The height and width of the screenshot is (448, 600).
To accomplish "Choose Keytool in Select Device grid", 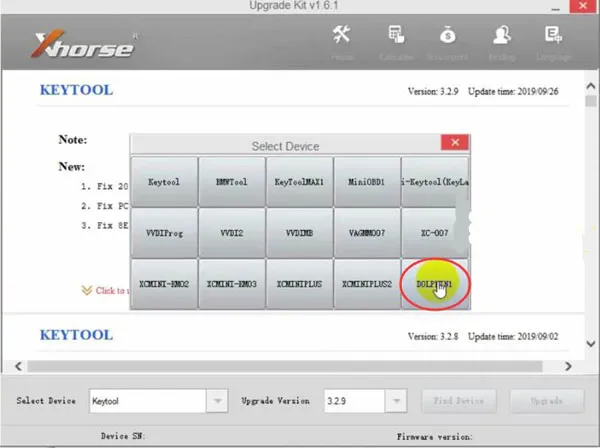I will [x=164, y=182].
